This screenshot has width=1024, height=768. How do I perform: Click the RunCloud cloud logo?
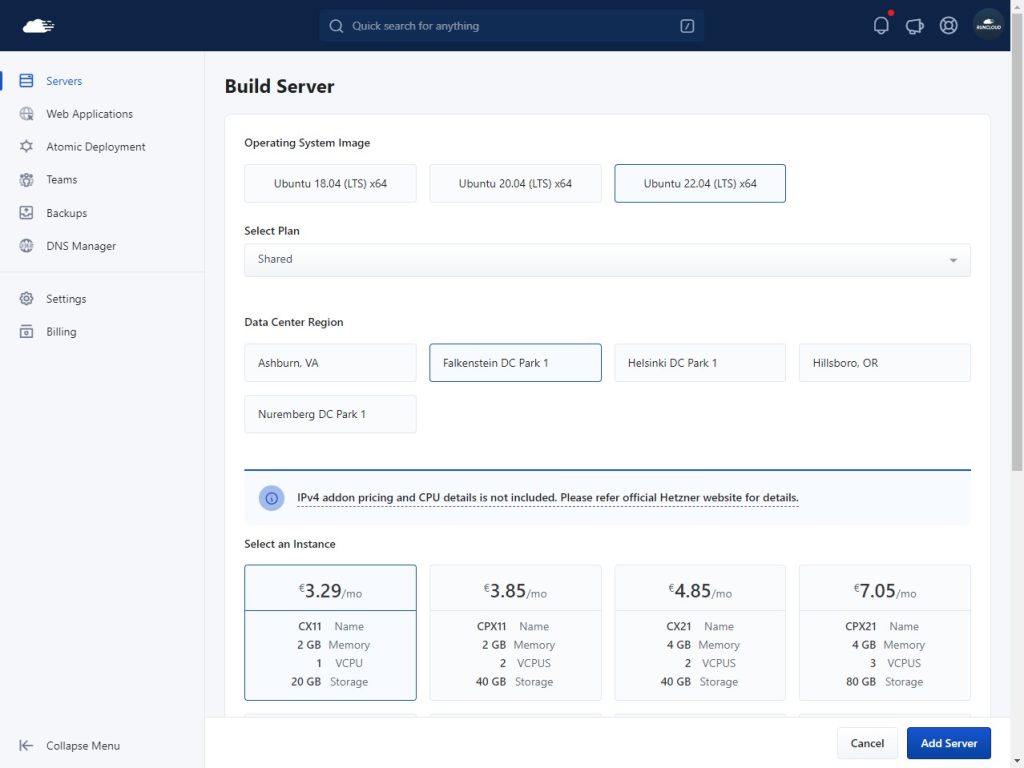pos(38,26)
